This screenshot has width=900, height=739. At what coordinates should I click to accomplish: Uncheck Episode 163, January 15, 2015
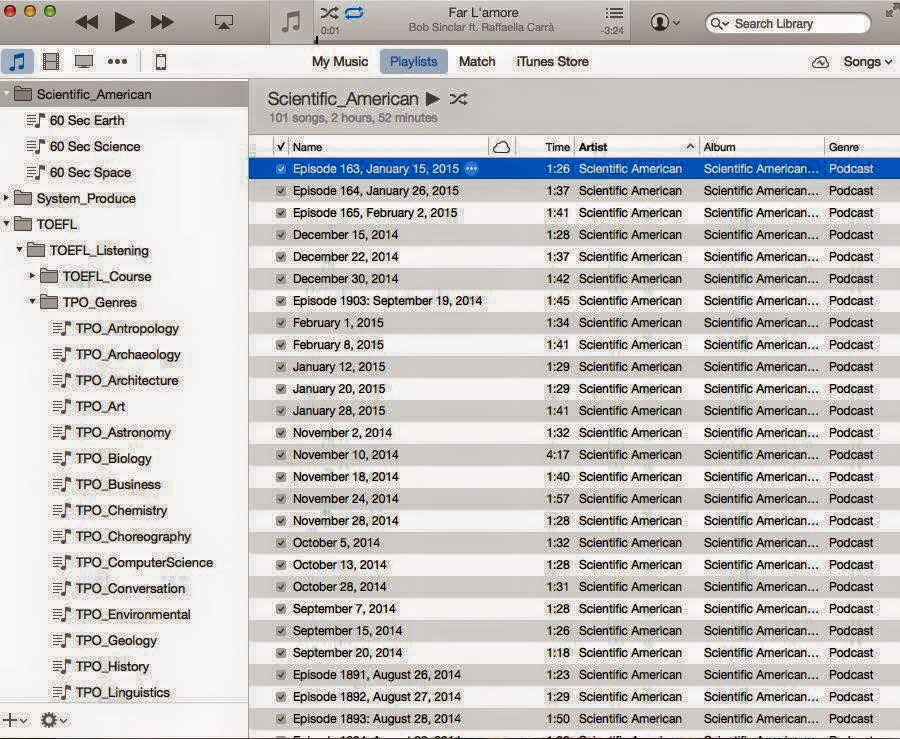[281, 169]
